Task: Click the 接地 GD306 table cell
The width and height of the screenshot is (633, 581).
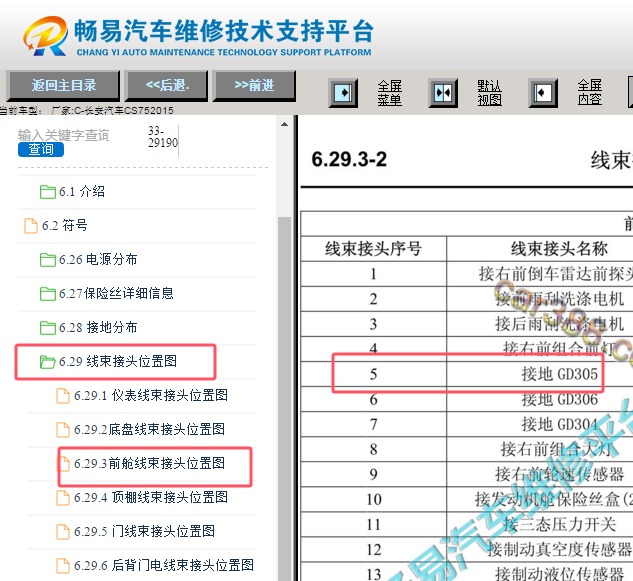Action: click(x=560, y=399)
